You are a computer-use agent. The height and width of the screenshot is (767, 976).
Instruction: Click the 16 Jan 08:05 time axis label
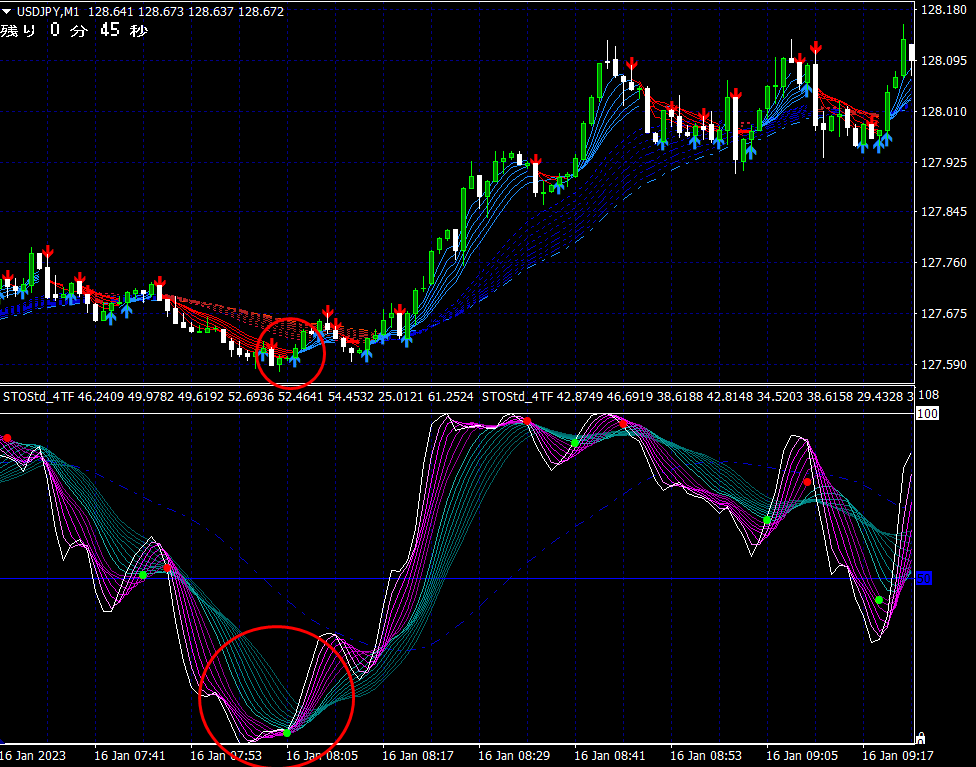click(x=322, y=756)
